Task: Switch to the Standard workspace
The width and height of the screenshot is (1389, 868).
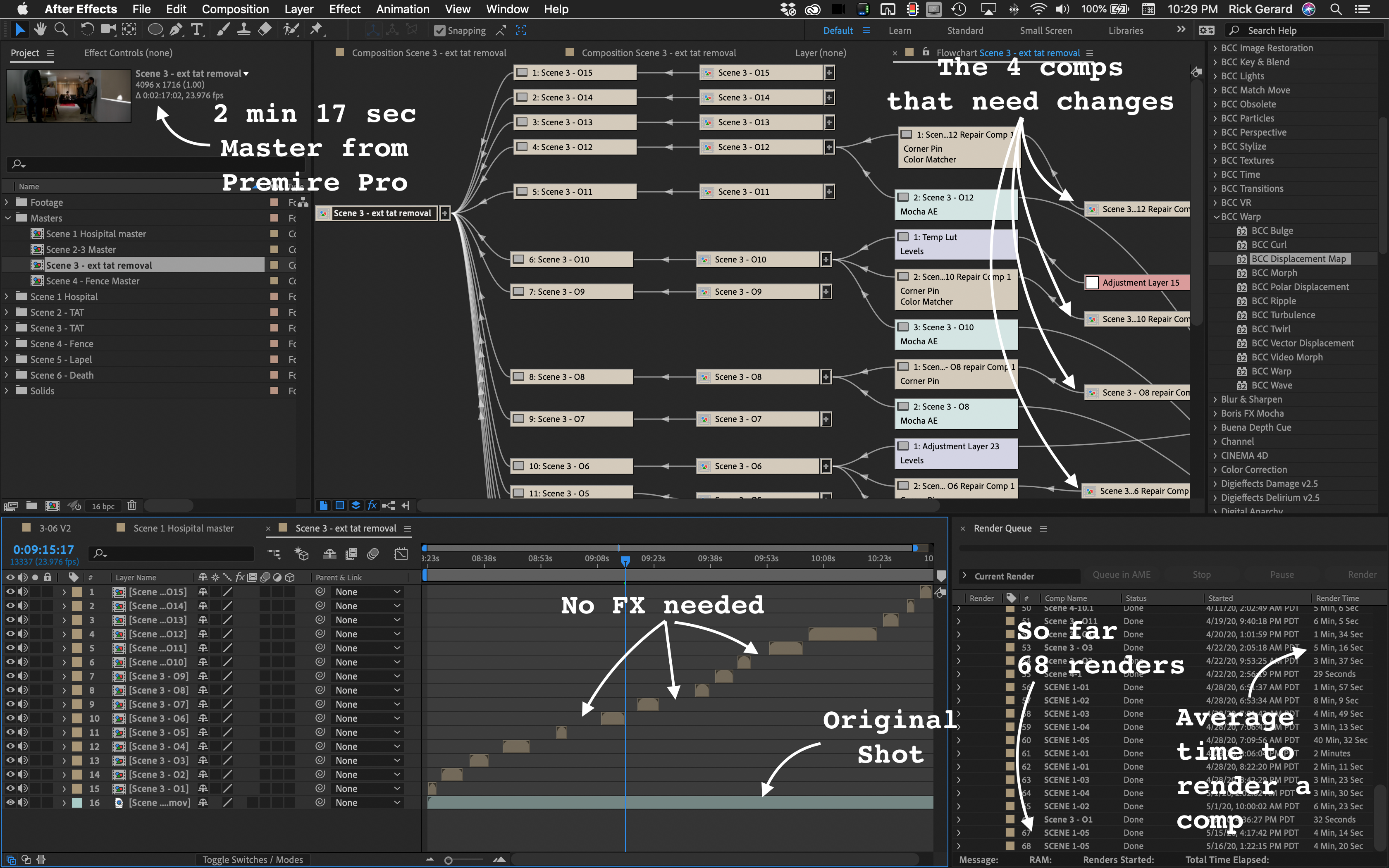Action: [x=965, y=31]
